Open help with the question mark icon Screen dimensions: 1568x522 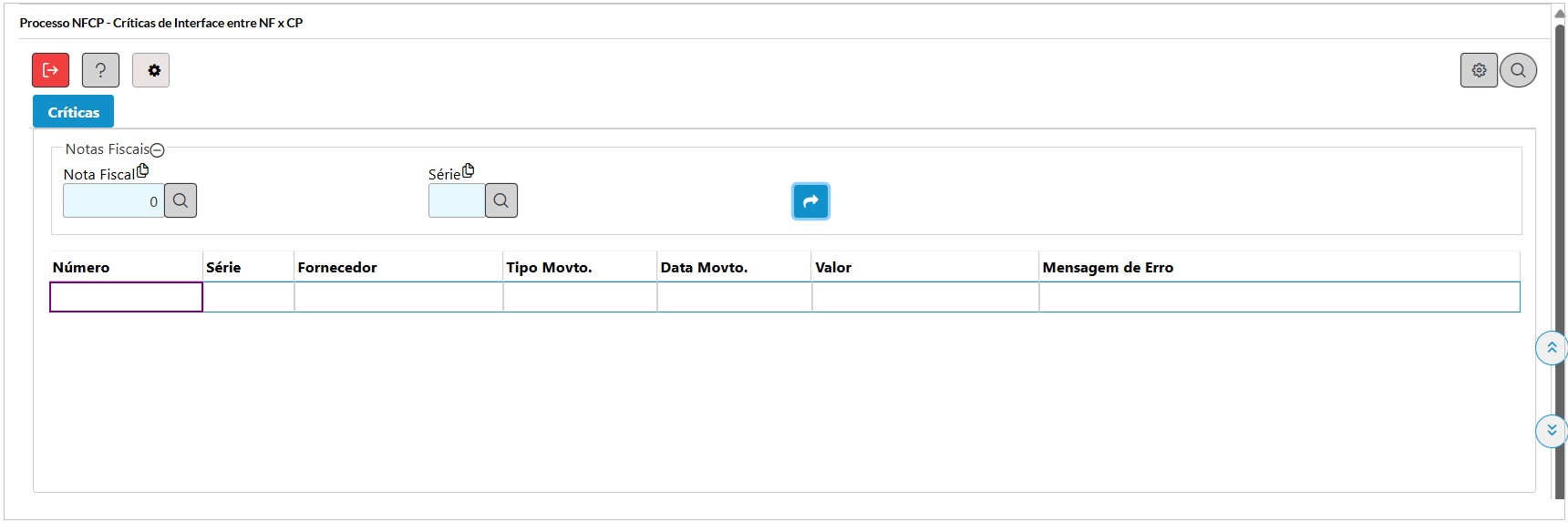coord(100,70)
